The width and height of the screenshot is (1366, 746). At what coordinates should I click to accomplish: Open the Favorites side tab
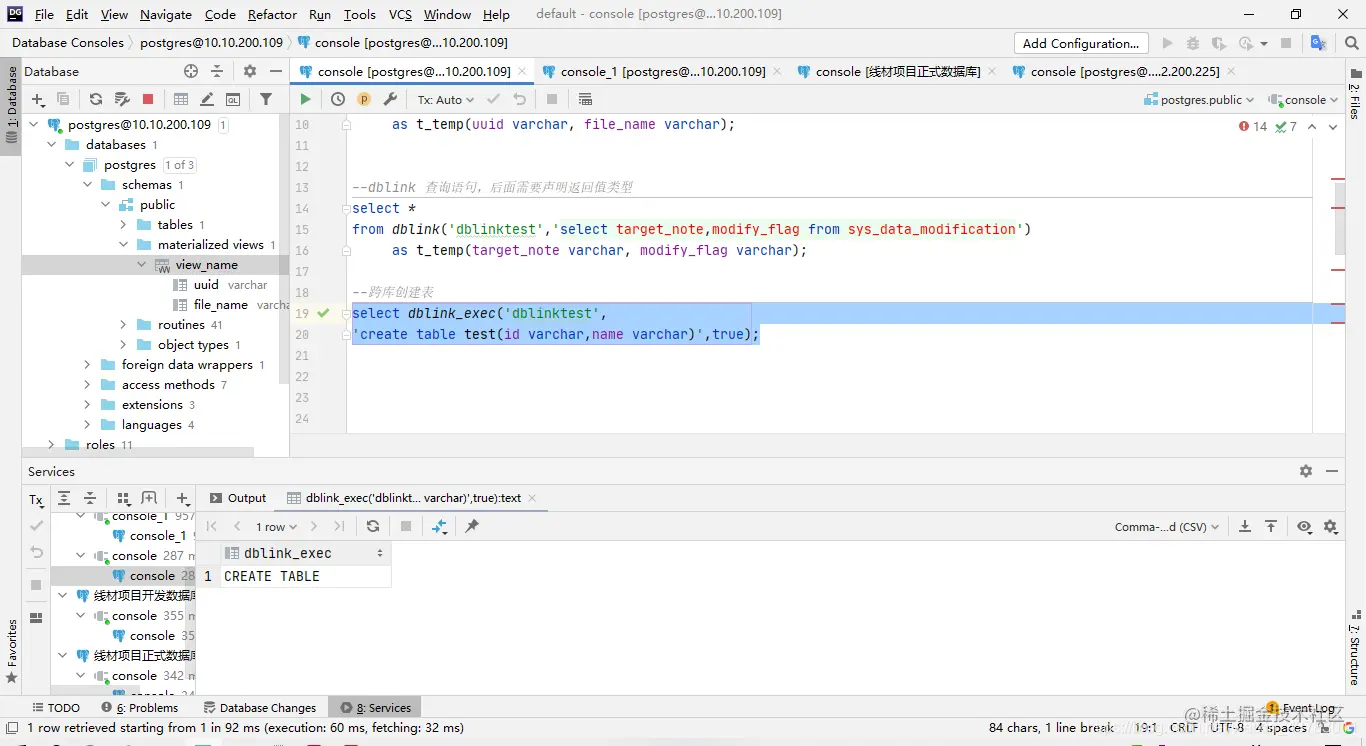point(11,650)
